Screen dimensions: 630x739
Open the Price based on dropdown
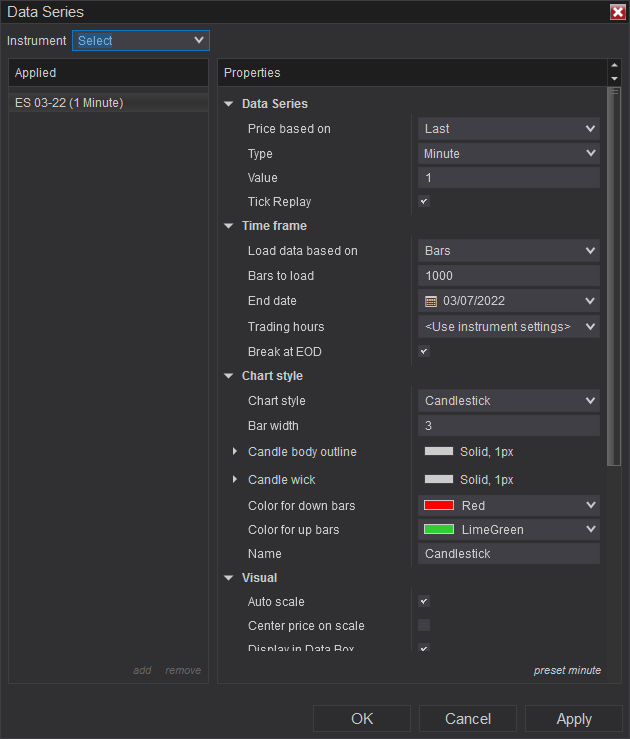tap(508, 129)
